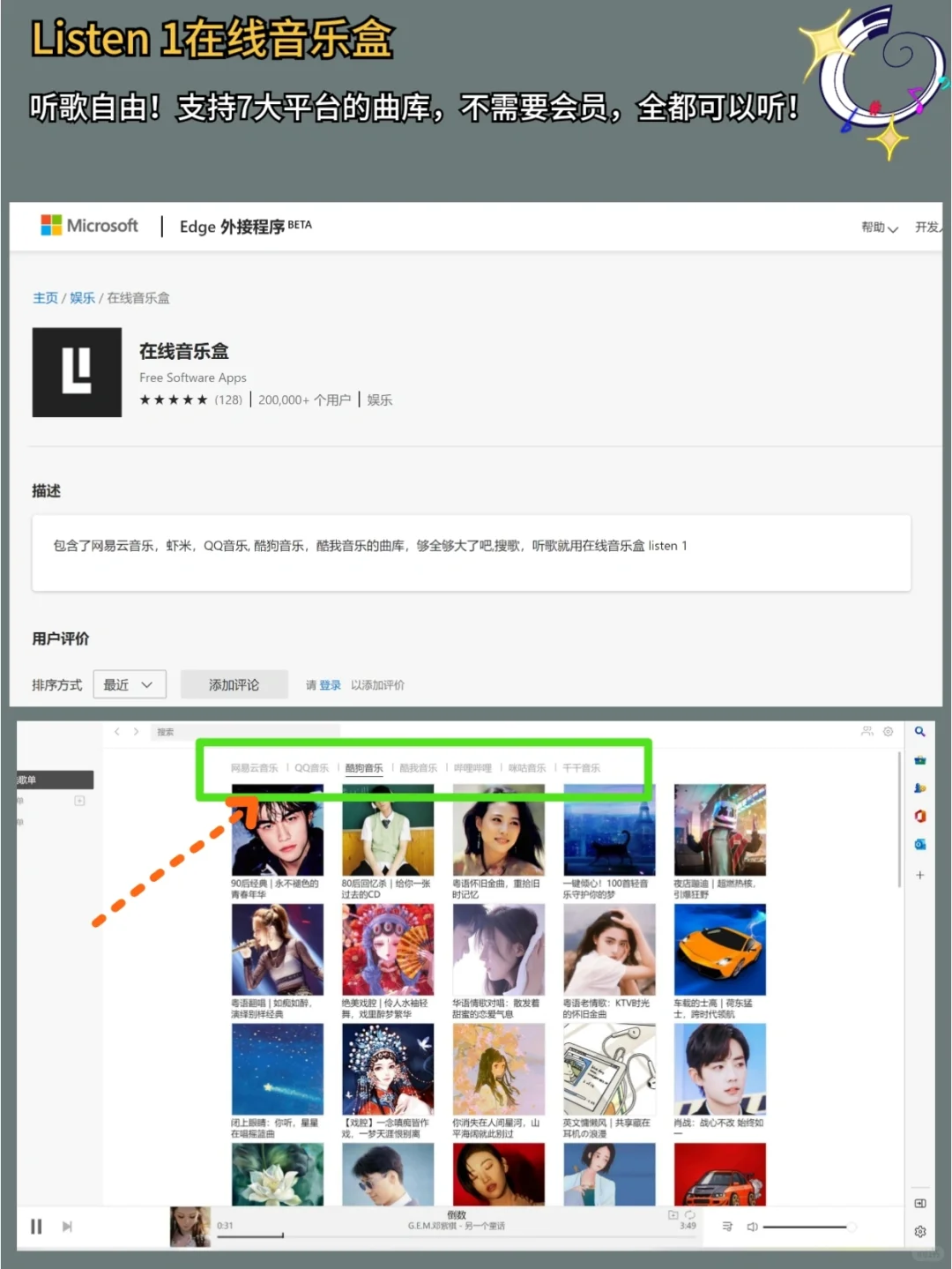The image size is (952, 1269).
Task: Click the Edge sidebar plus add icon
Action: (x=919, y=875)
